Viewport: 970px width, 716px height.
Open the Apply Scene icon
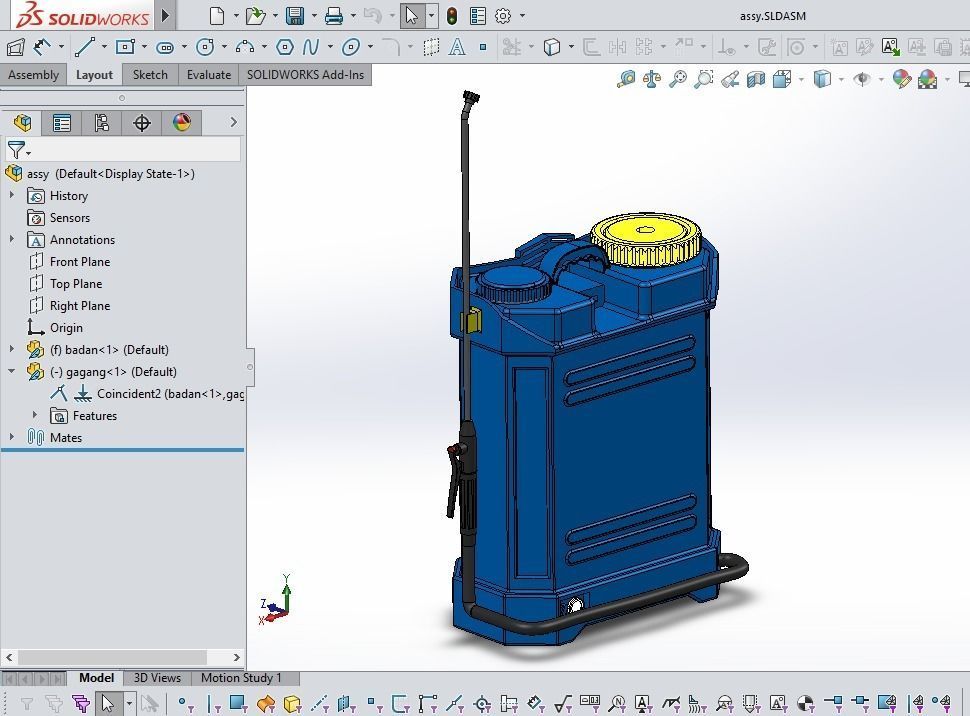(x=927, y=79)
